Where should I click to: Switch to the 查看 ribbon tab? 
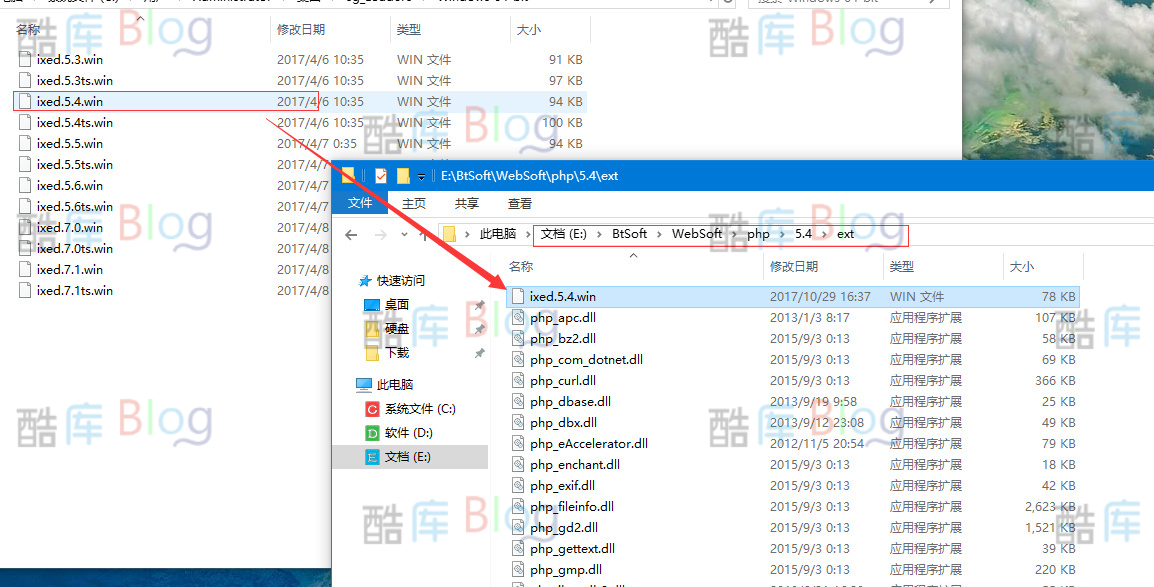520,203
